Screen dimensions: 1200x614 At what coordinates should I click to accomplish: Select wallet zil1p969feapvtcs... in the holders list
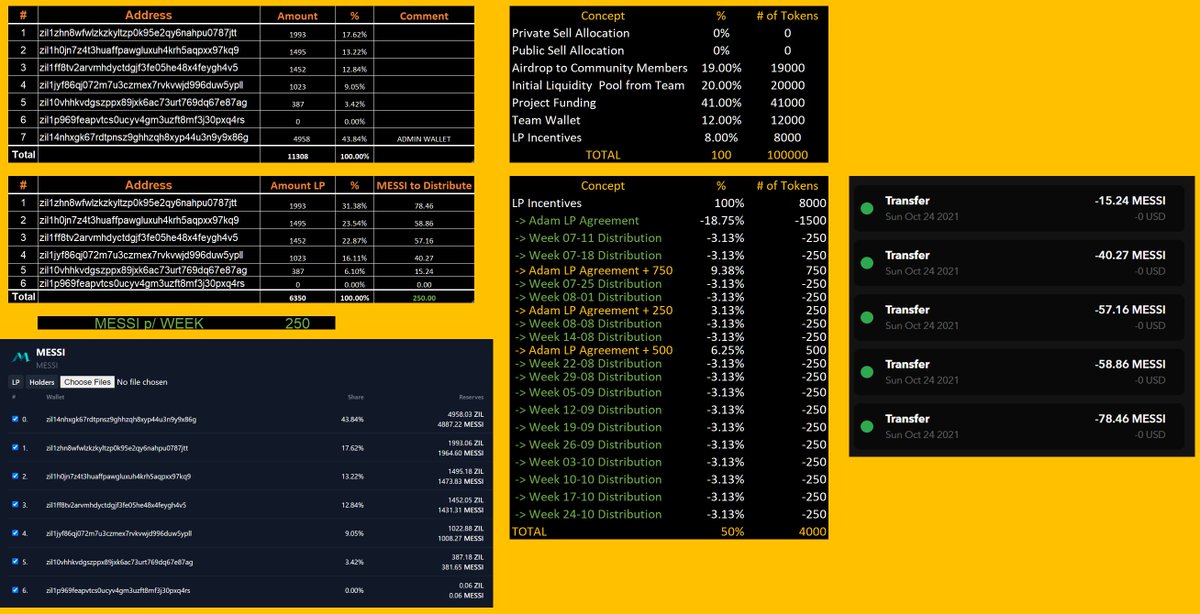point(119,591)
